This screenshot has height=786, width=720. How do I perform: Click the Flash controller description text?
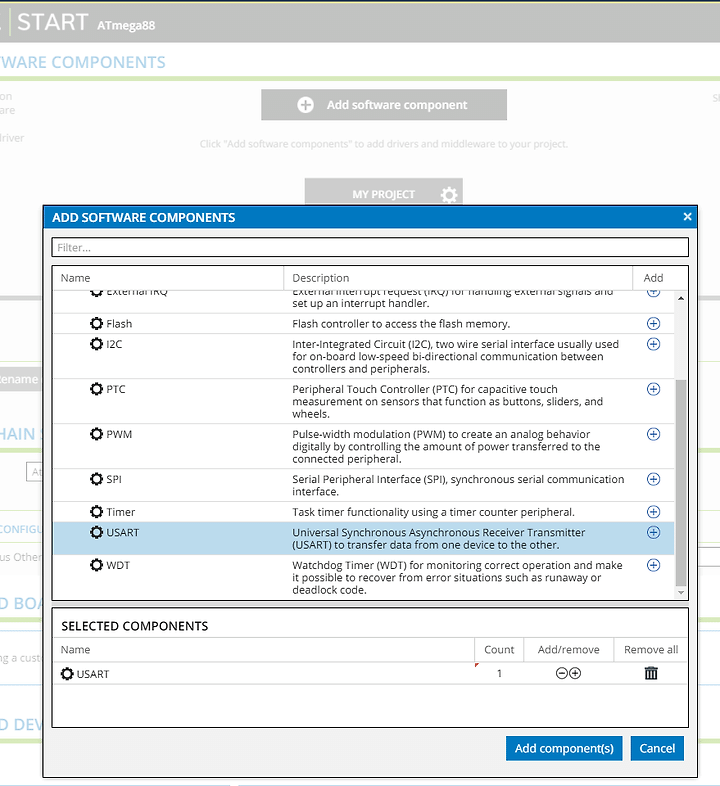(x=401, y=324)
